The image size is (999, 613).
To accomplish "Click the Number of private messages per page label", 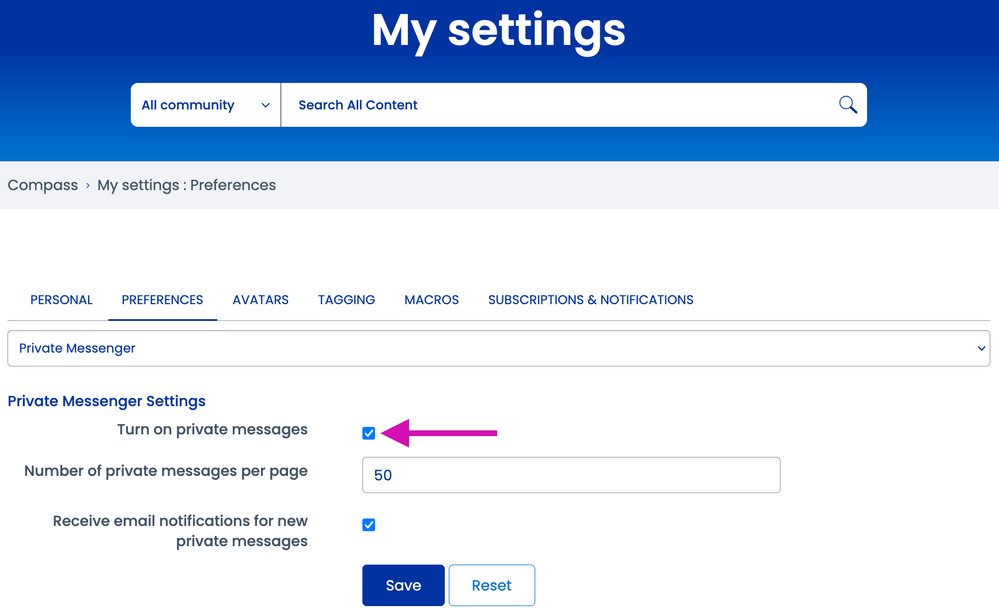I will [x=166, y=471].
